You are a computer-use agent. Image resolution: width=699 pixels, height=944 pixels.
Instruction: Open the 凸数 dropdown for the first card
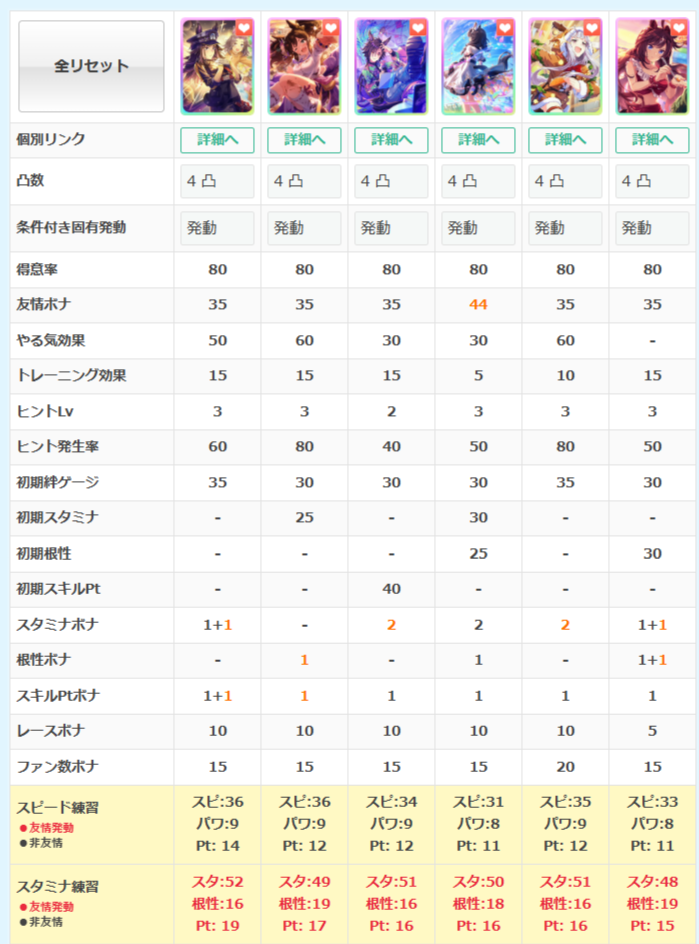[217, 182]
